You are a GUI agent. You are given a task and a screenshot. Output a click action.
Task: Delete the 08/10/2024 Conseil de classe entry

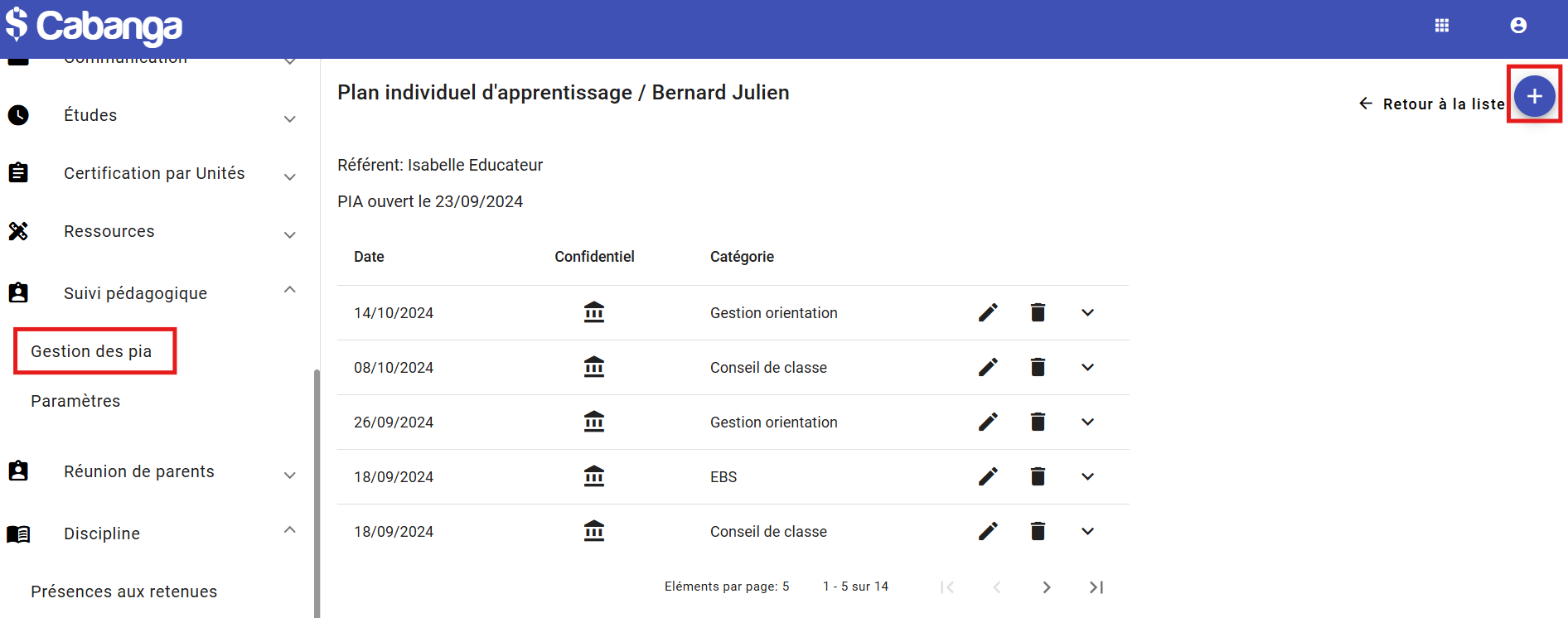coord(1038,367)
